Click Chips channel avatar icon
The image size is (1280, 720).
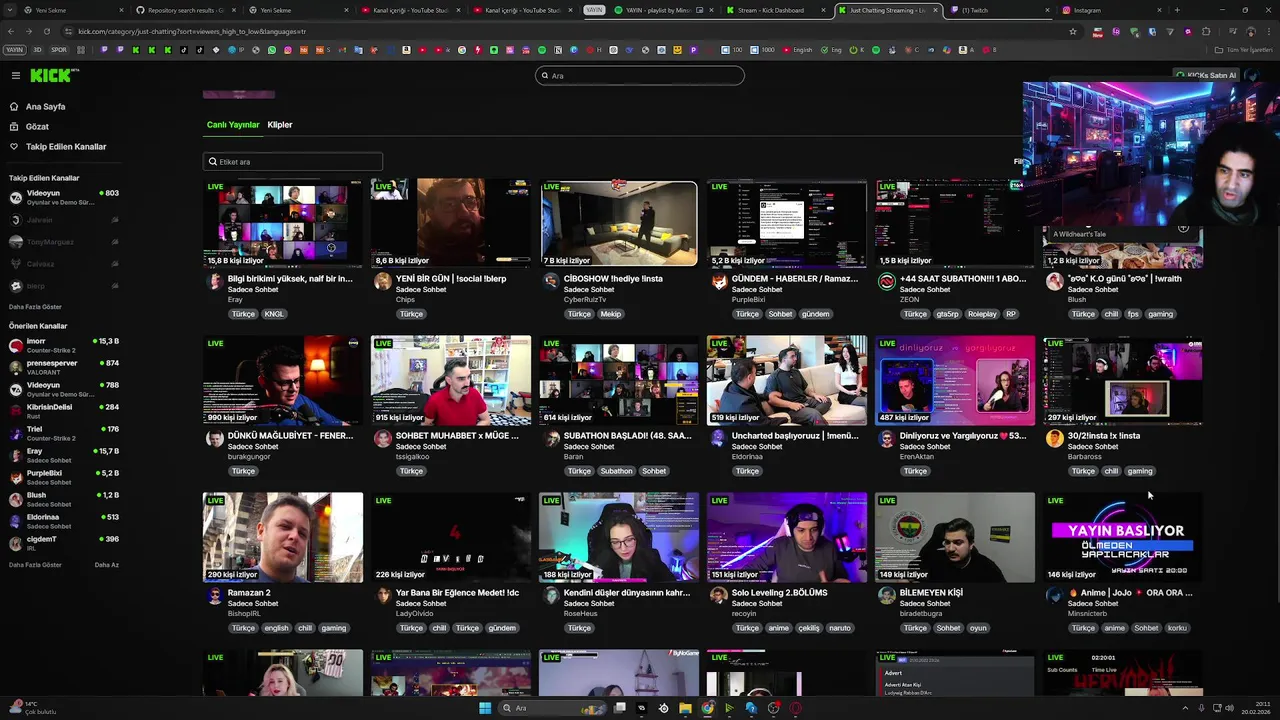click(x=382, y=282)
